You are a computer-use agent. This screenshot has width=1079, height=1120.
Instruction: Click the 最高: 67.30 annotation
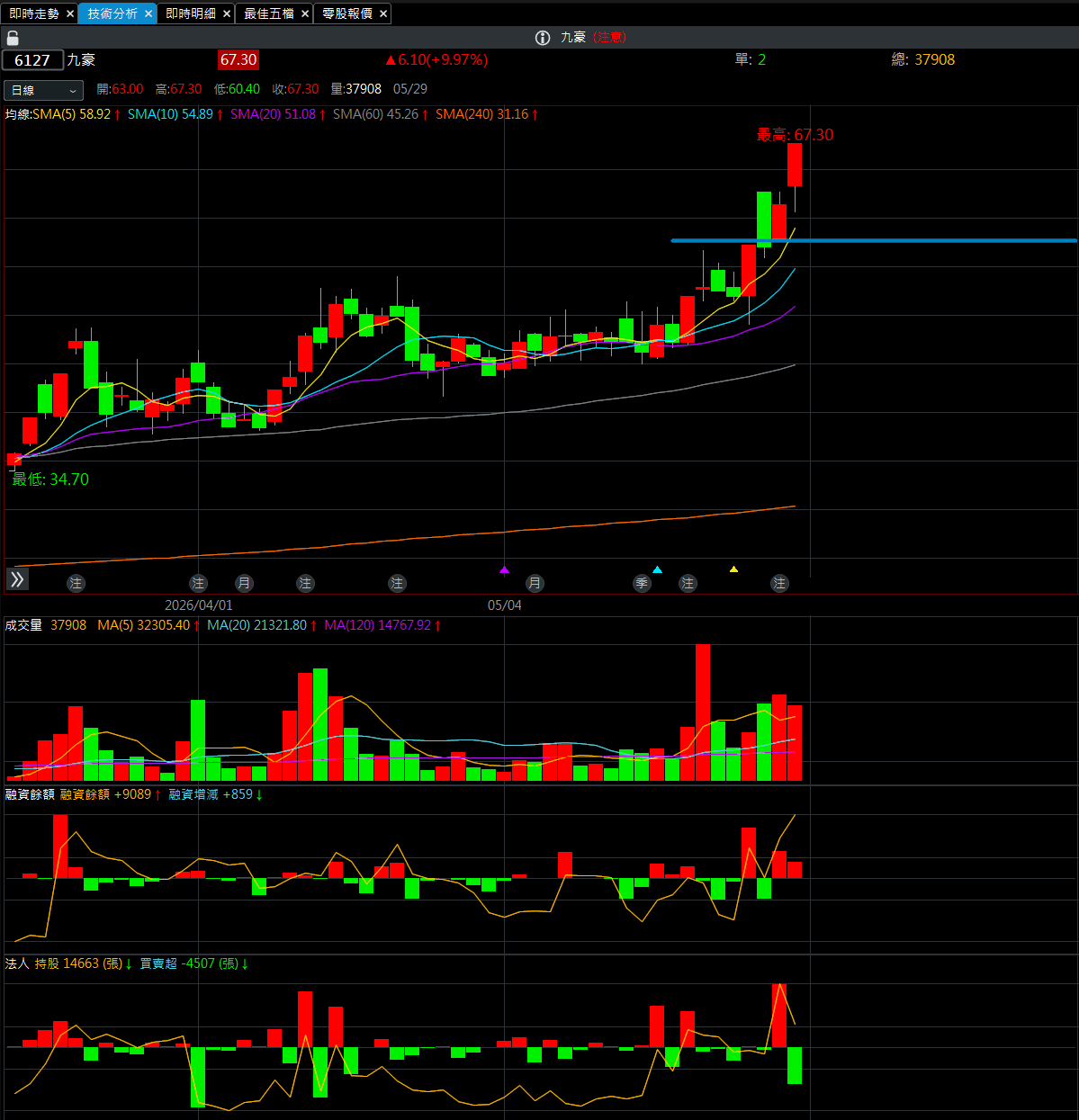pyautogui.click(x=795, y=135)
